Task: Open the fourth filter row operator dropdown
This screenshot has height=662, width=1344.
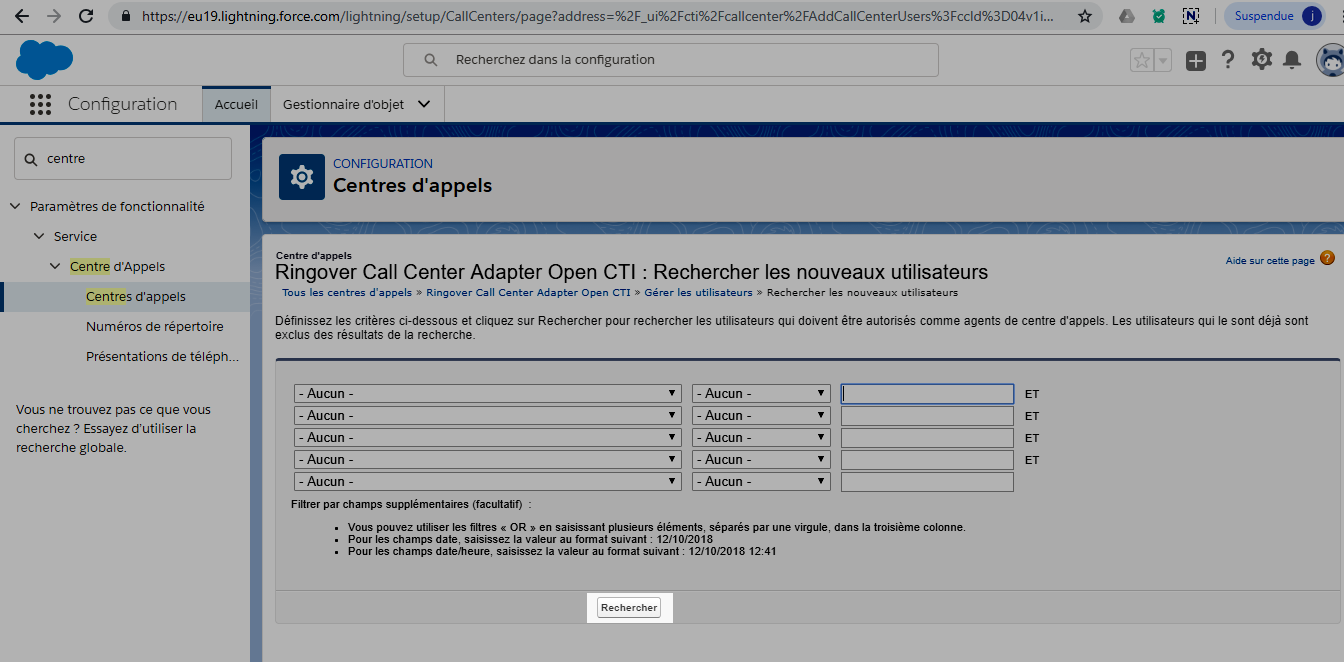Action: click(761, 460)
